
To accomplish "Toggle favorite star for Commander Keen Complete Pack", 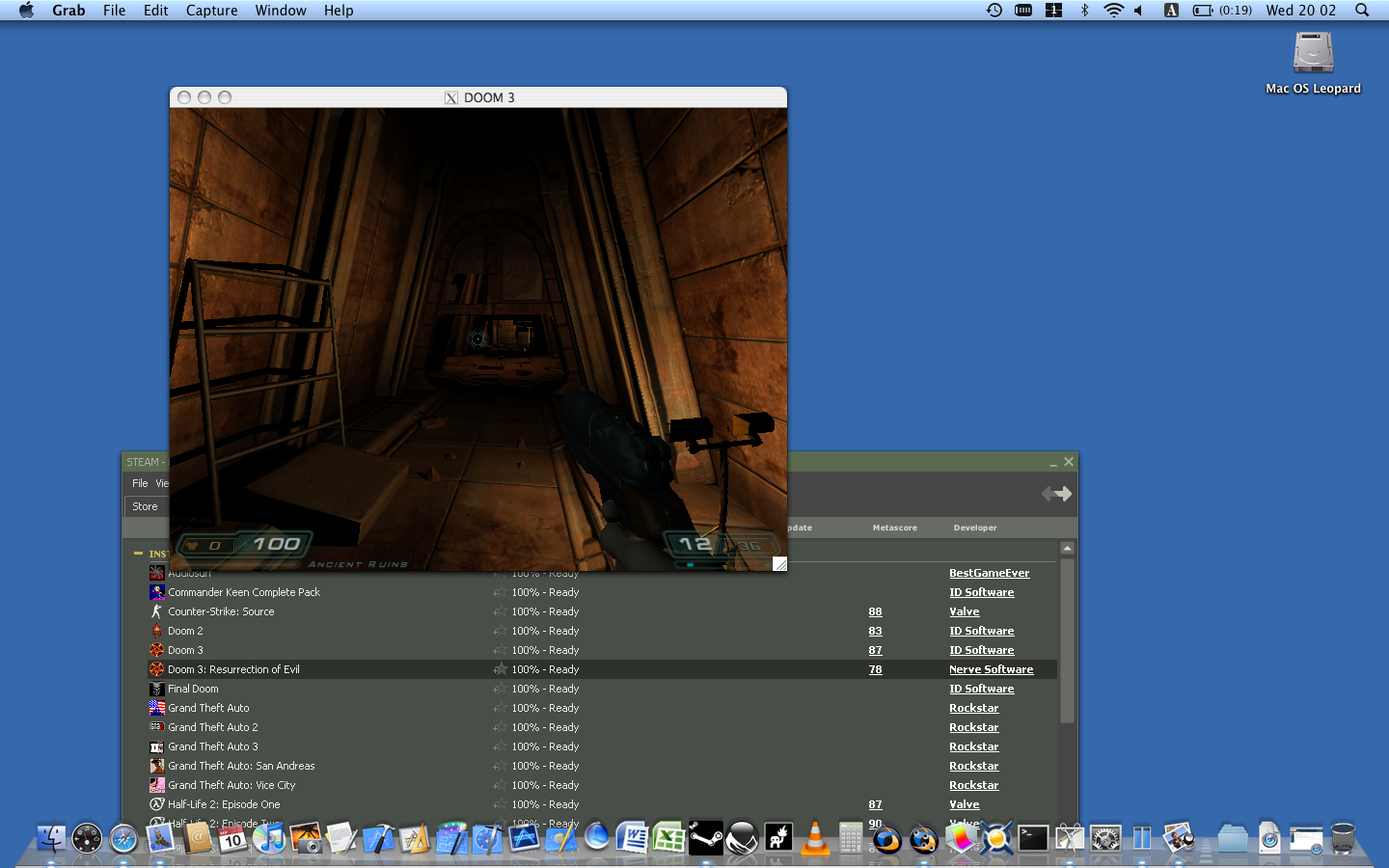I will tap(500, 592).
